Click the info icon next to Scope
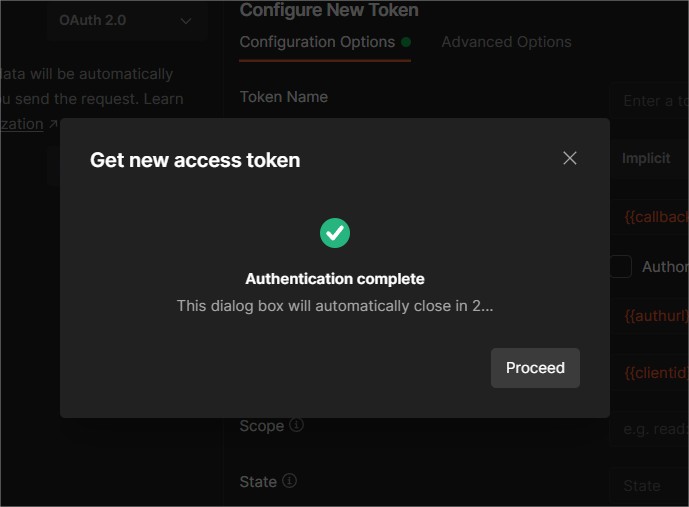The height and width of the screenshot is (507, 689). [x=297, y=425]
